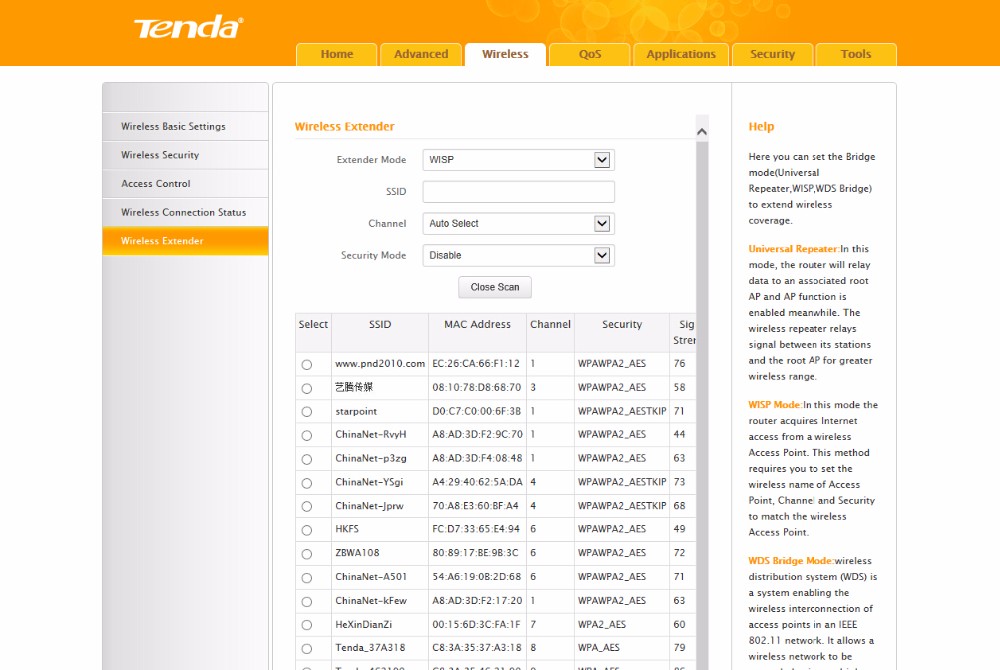The height and width of the screenshot is (670, 1000).
Task: Open the QoS tab
Action: [x=589, y=55]
